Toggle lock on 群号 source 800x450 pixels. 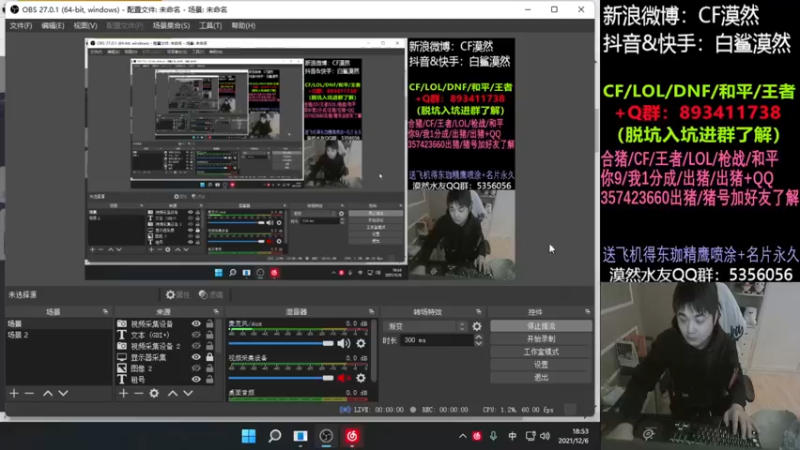[210, 380]
